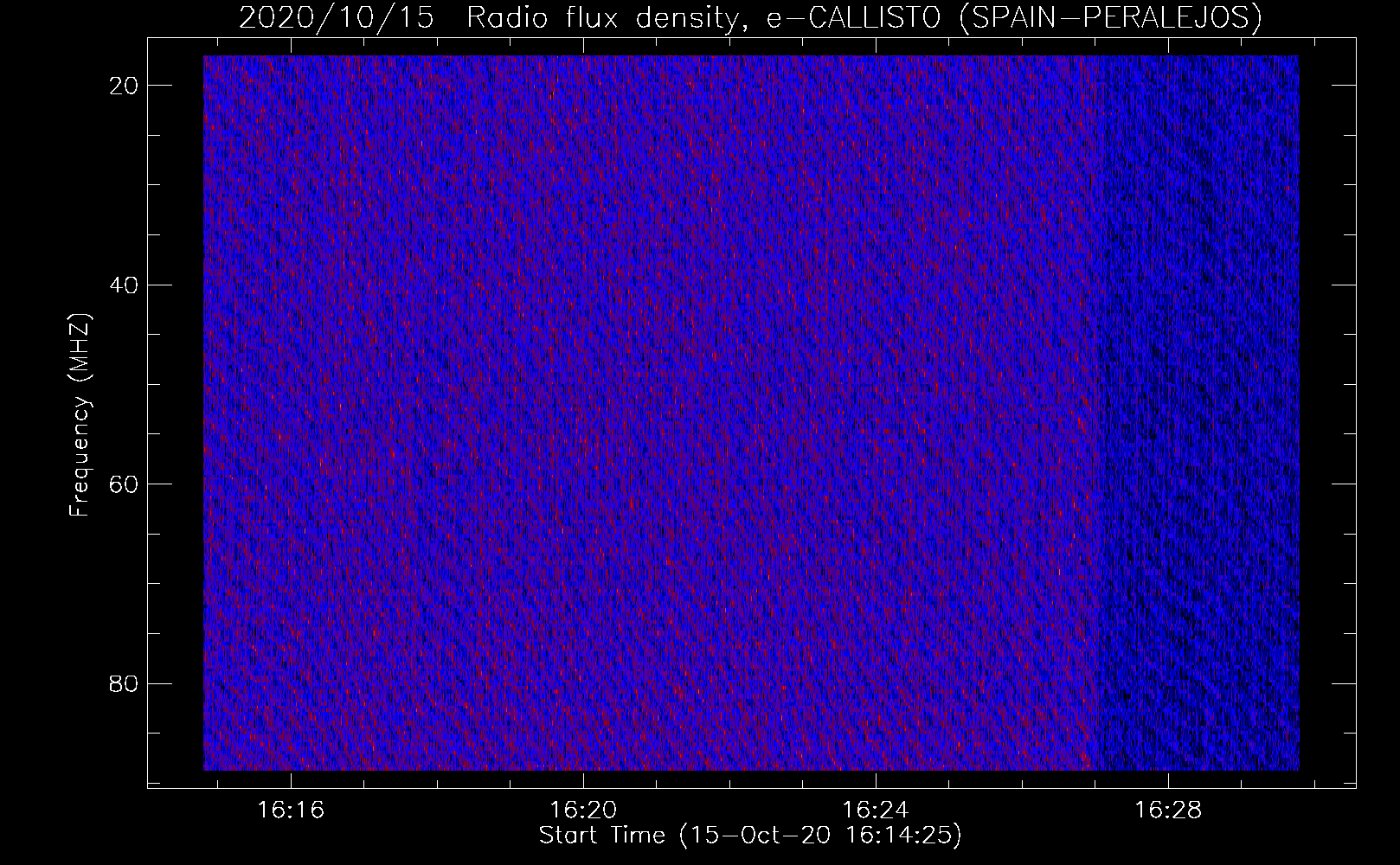Viewport: 1400px width, 865px height.
Task: Click the Start Time axis caption
Action: 750,836
